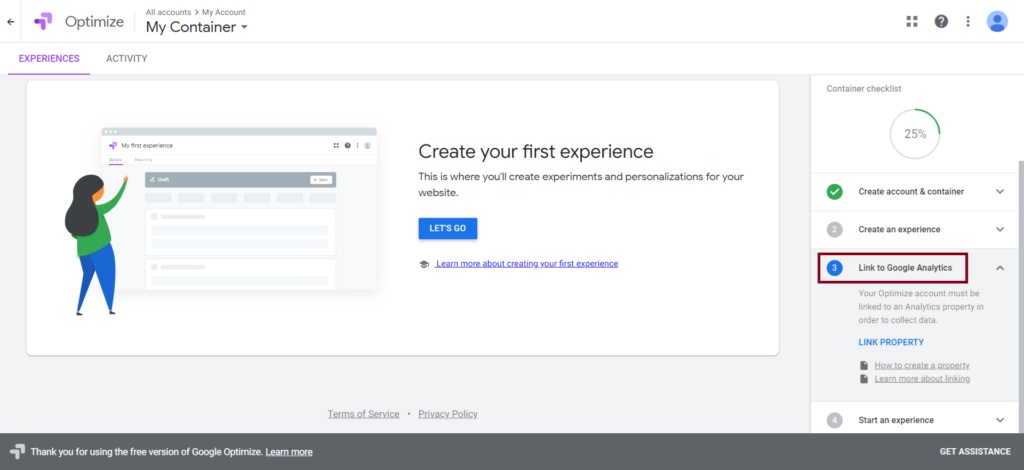The height and width of the screenshot is (470, 1024).
Task: Select the Experiences tab
Action: 49,59
